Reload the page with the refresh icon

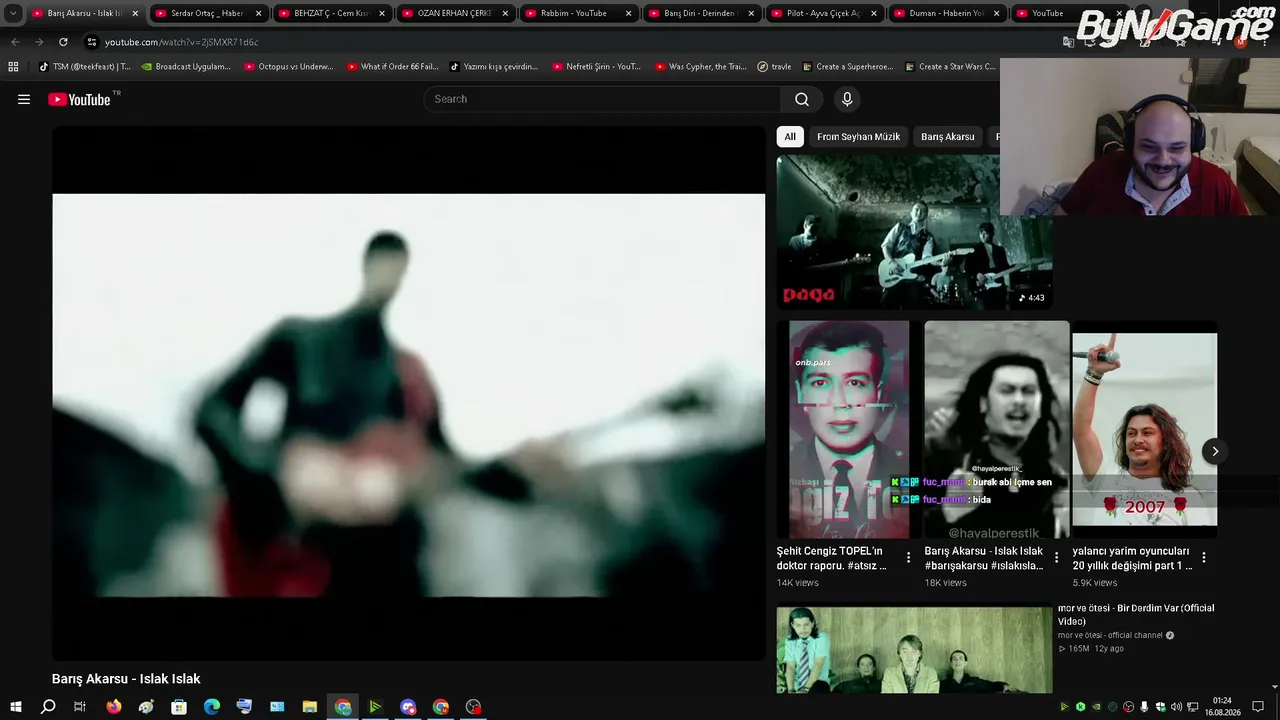[63, 42]
